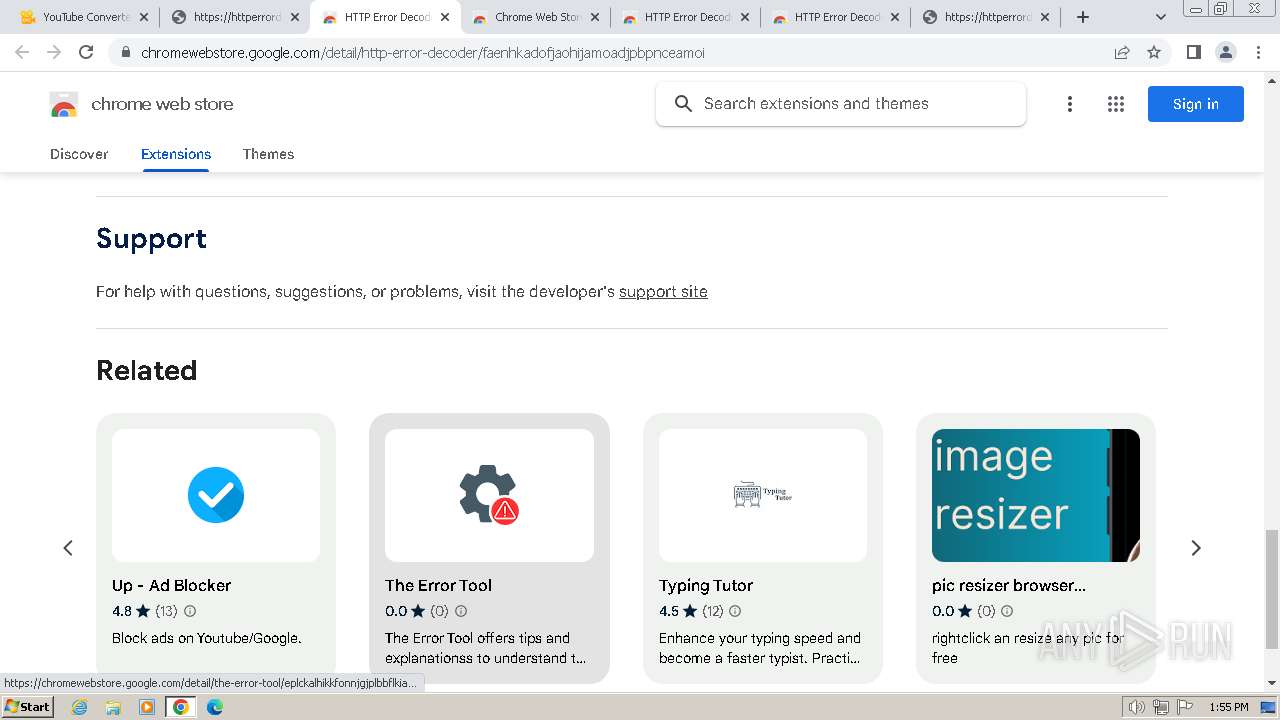The width and height of the screenshot is (1280, 720).
Task: Click The Error Tool gear thumbnail
Action: coord(489,495)
